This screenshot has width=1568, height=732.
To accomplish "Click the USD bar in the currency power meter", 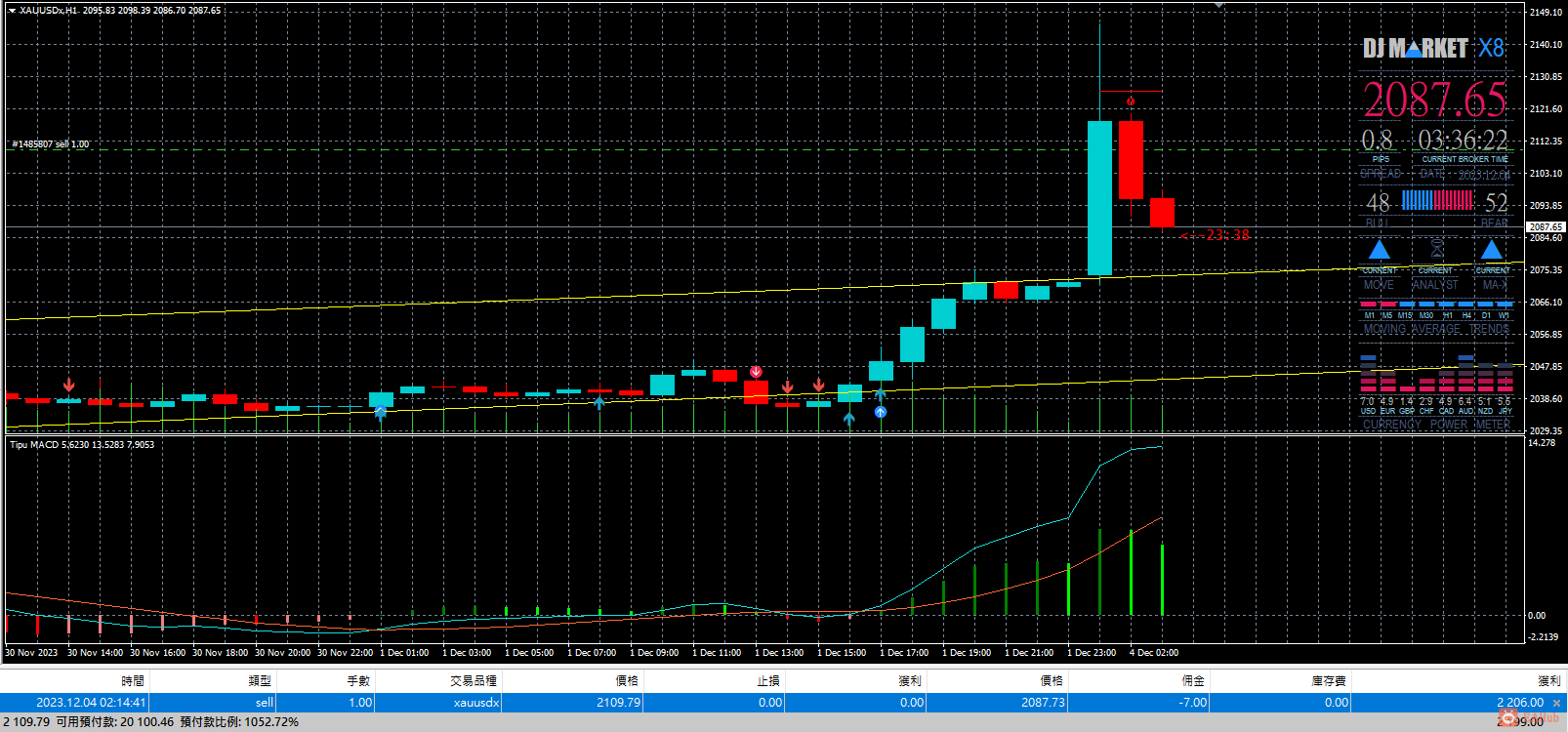I will (1368, 375).
